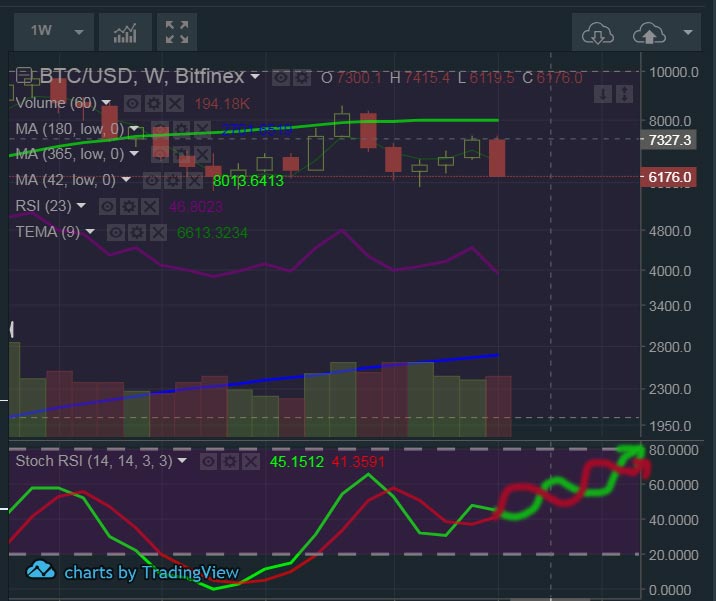Click the TEMA (9) legend label
Image resolution: width=716 pixels, height=601 pixels.
[x=47, y=232]
